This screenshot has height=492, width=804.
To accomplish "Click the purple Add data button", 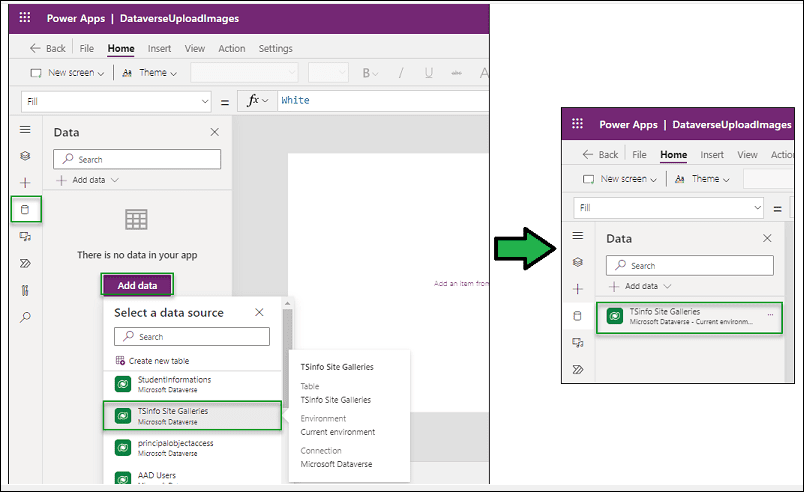I will pos(137,285).
